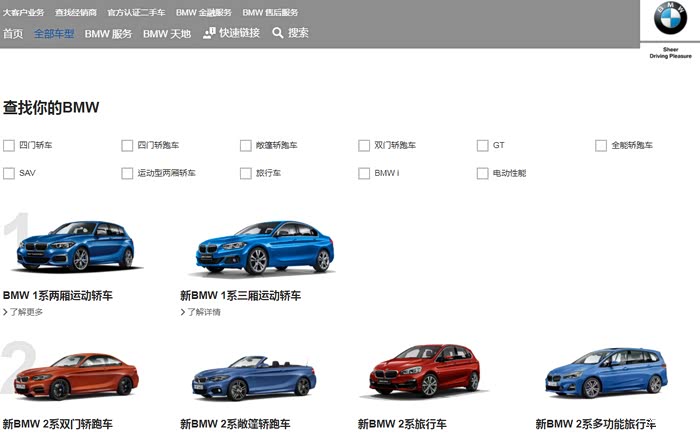
Task: Click title 新BMW 2系敞篷轿跑车
Action: [235, 424]
